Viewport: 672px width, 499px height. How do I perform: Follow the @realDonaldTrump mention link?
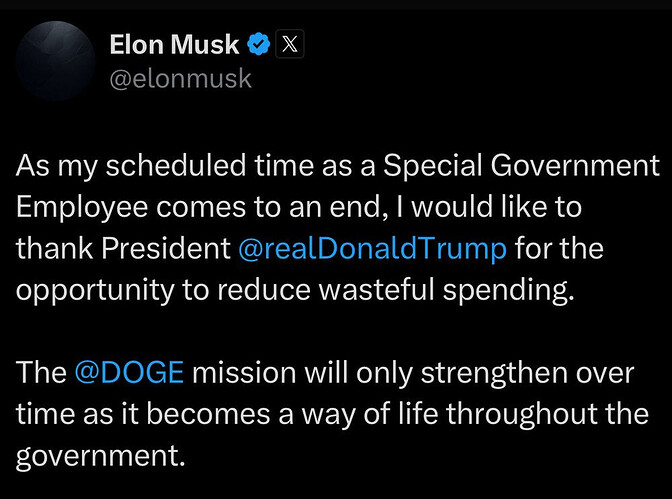372,249
